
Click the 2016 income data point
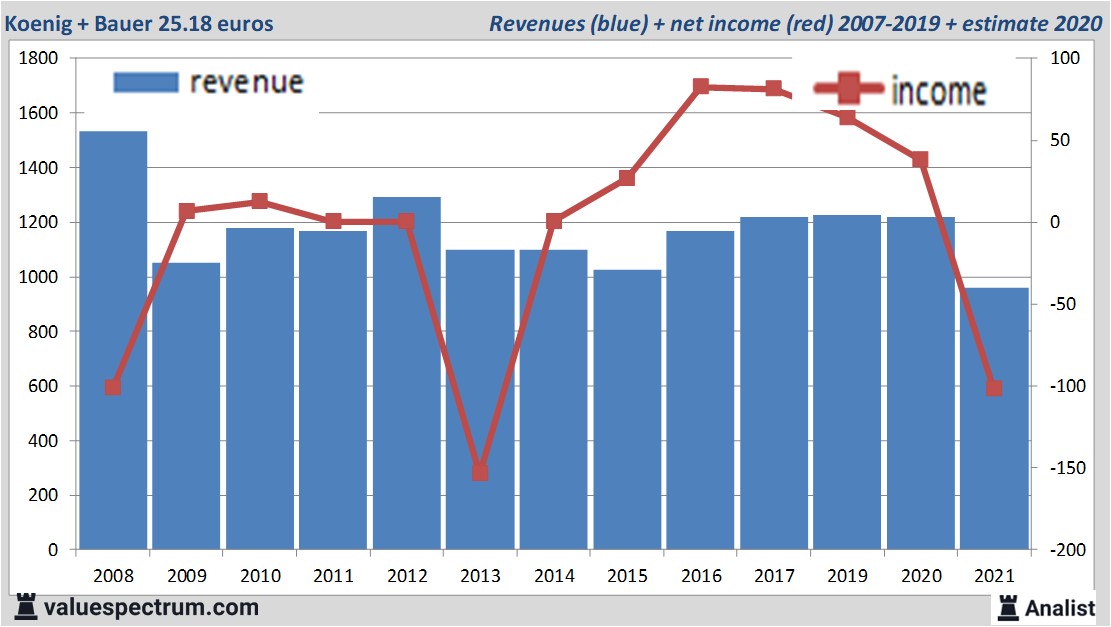pyautogui.click(x=700, y=87)
